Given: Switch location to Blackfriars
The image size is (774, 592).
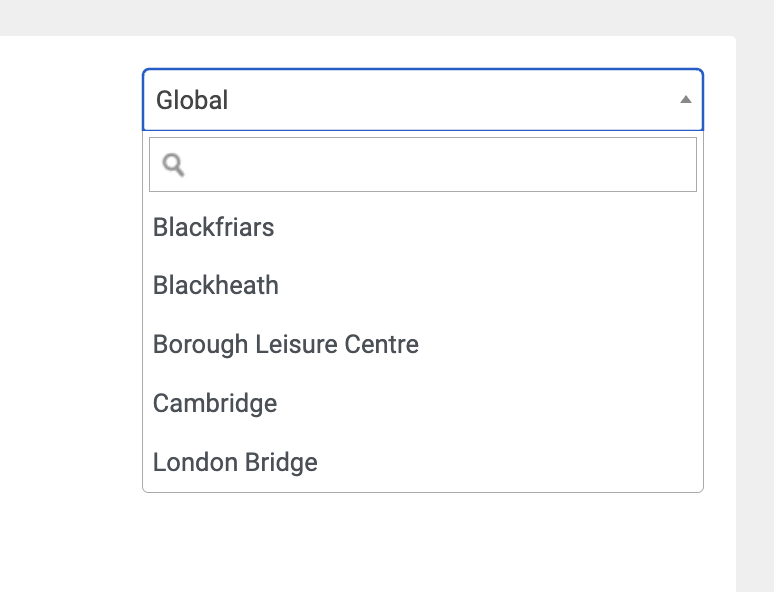Looking at the screenshot, I should [x=423, y=227].
